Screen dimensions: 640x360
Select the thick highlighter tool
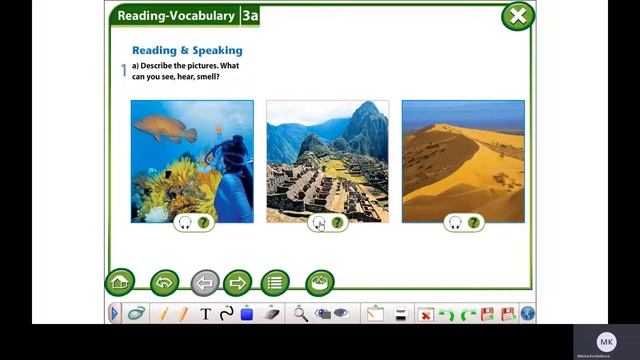[183, 314]
